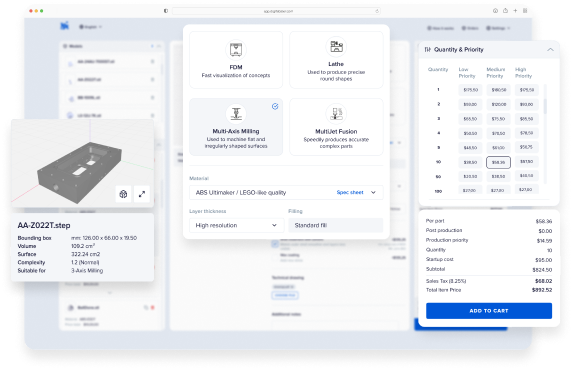Toggle the Multi-Axis Milling selected checkmark
The height and width of the screenshot is (370, 573).
tap(275, 106)
